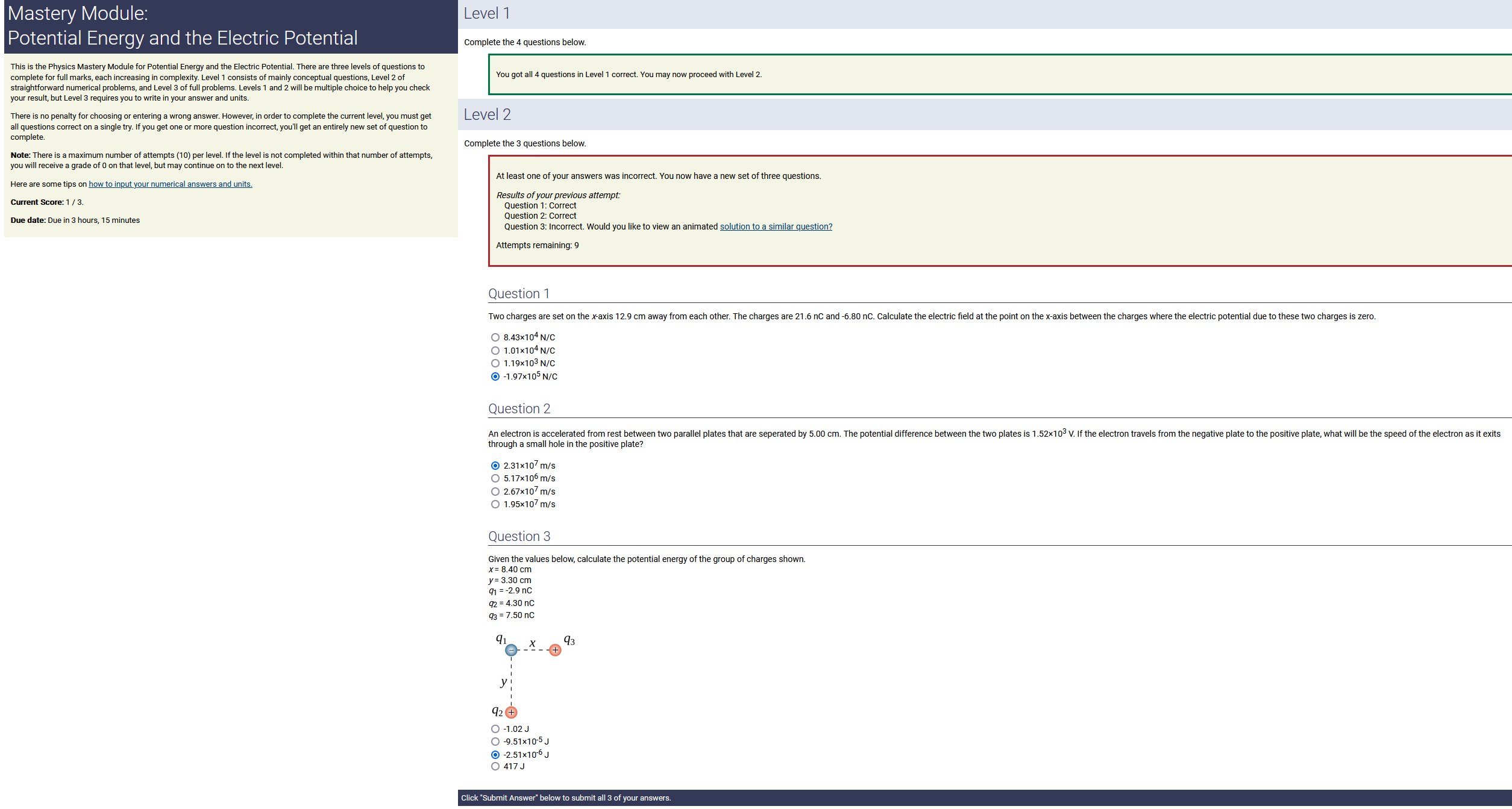Select the -2.51×10⁻⁶ J answer option
This screenshot has height=809, width=1512.
(495, 755)
